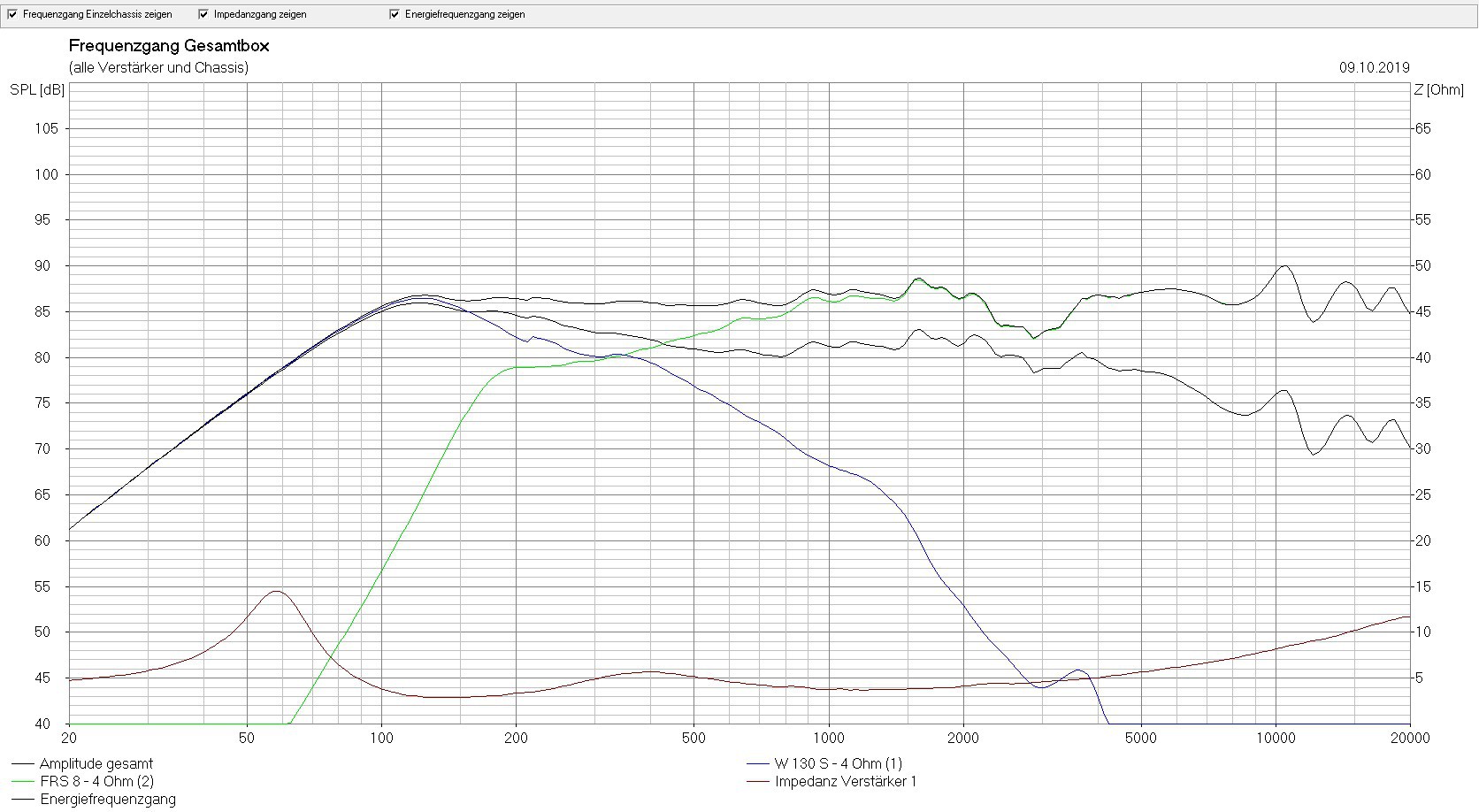The width and height of the screenshot is (1479, 812).
Task: Click the red Impedanz Verstärker legend line swatch
Action: (758, 782)
